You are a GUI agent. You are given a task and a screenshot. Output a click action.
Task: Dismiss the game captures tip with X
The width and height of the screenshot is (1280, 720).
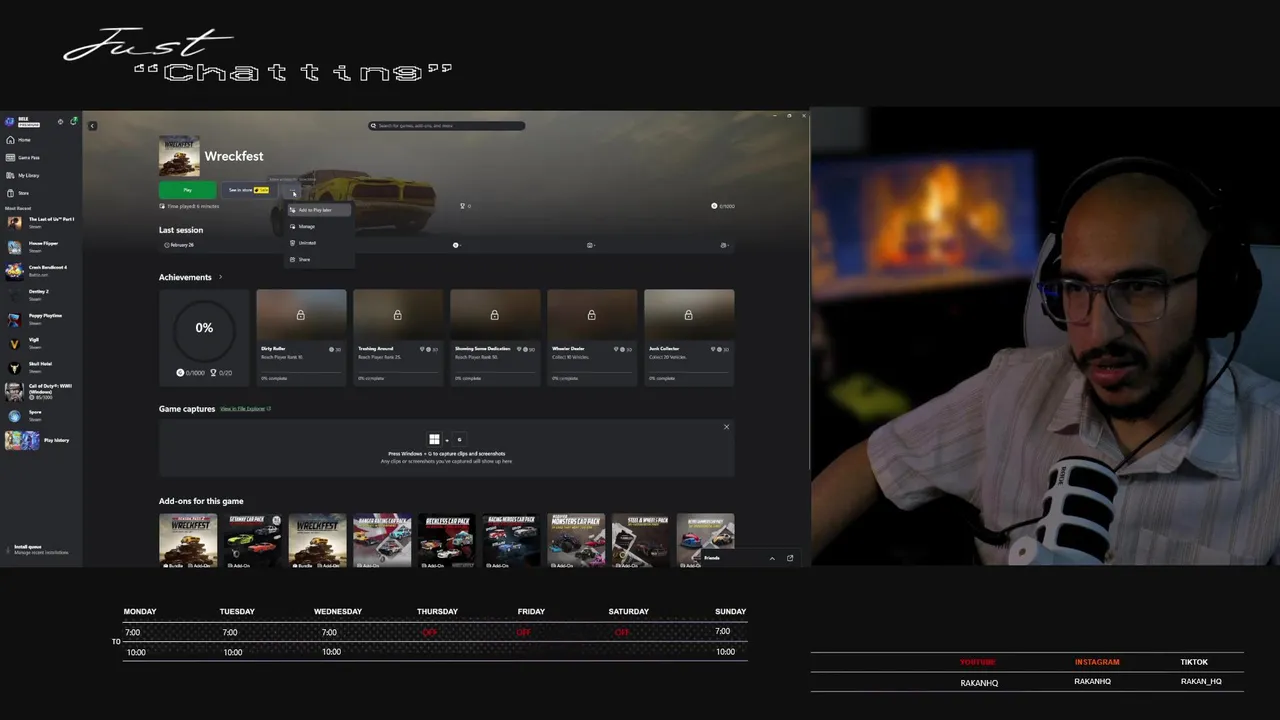[x=726, y=427]
